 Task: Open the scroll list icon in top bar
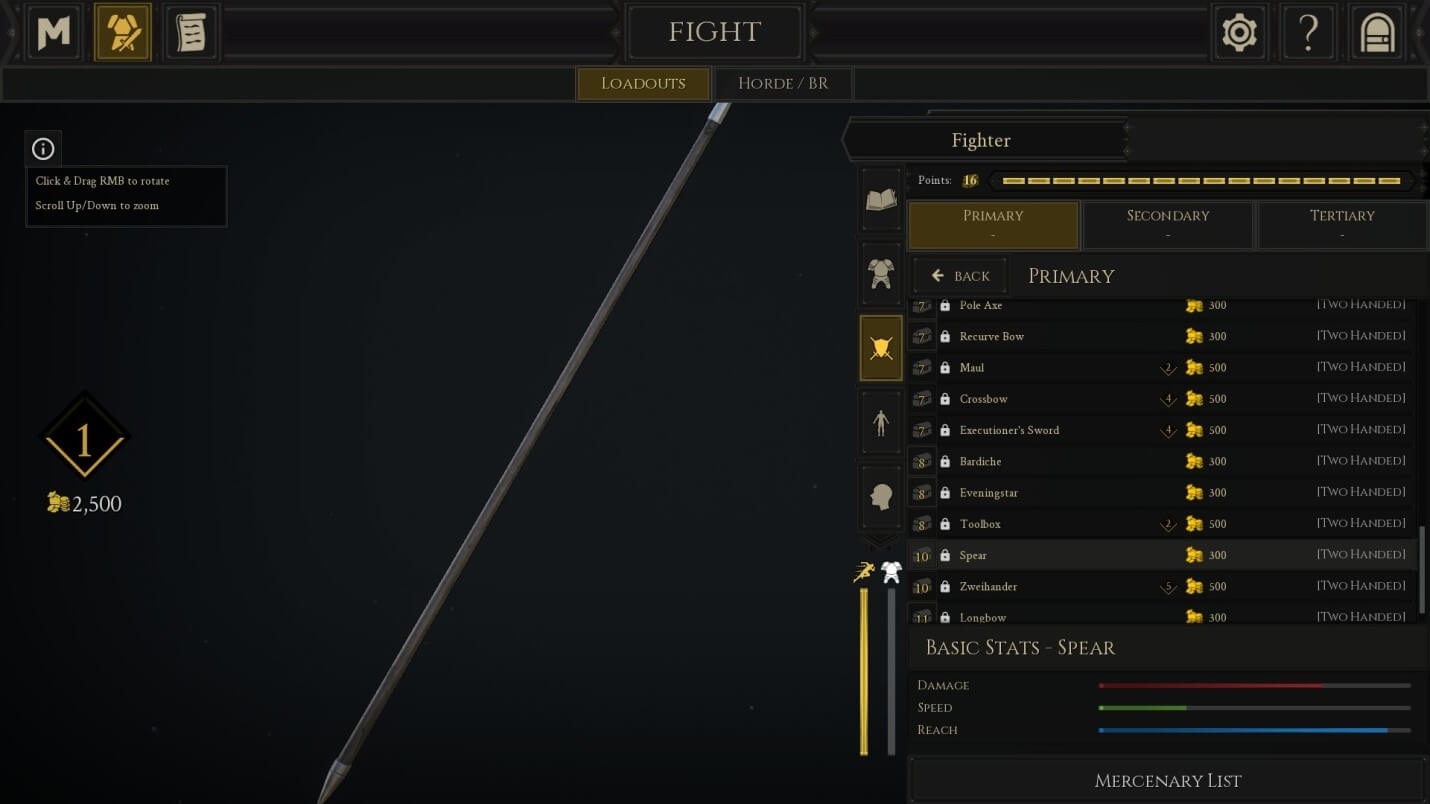[191, 33]
